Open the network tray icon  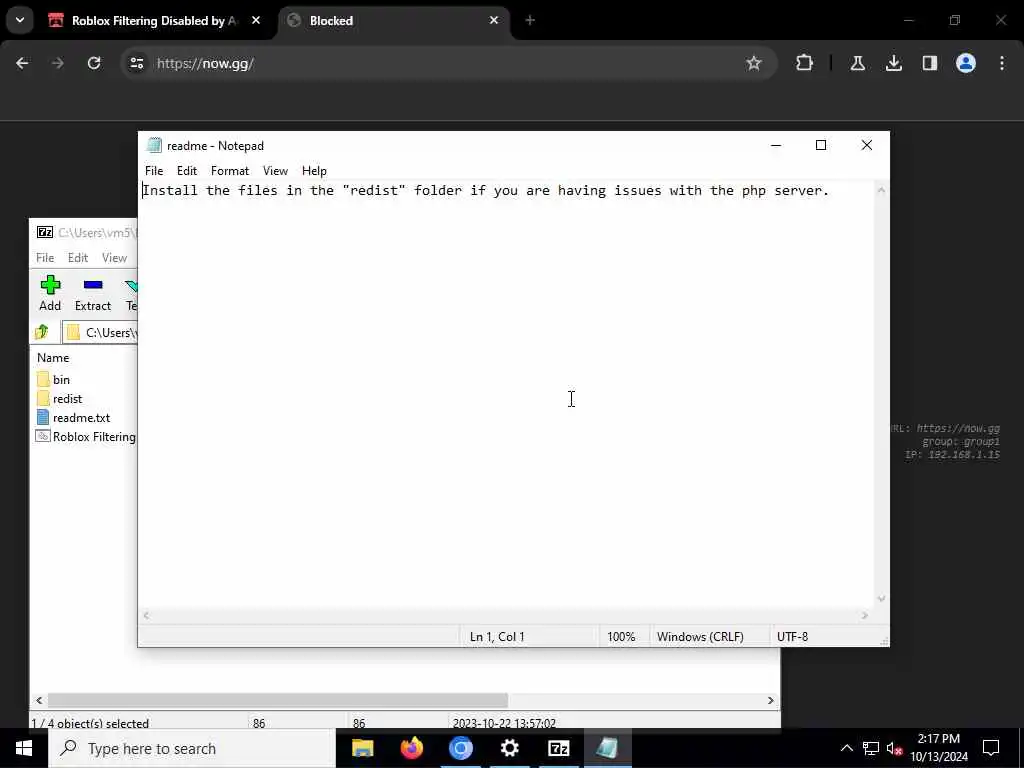[871, 748]
